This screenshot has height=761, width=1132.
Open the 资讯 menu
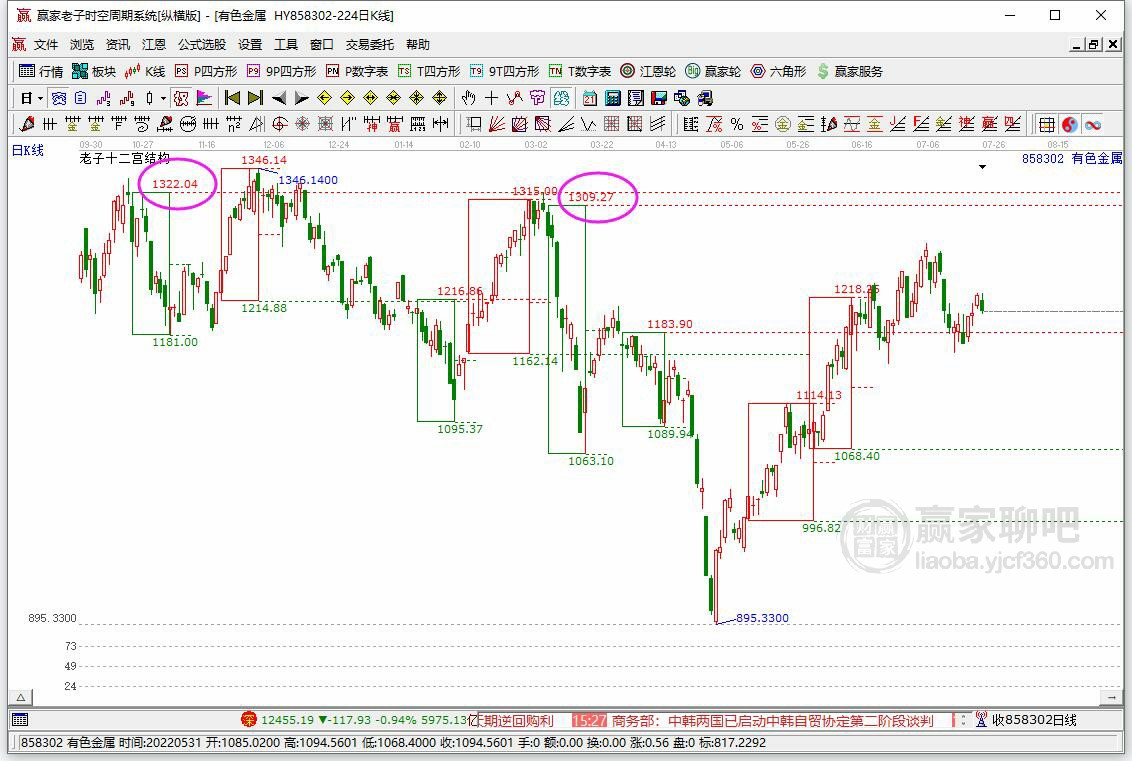118,45
